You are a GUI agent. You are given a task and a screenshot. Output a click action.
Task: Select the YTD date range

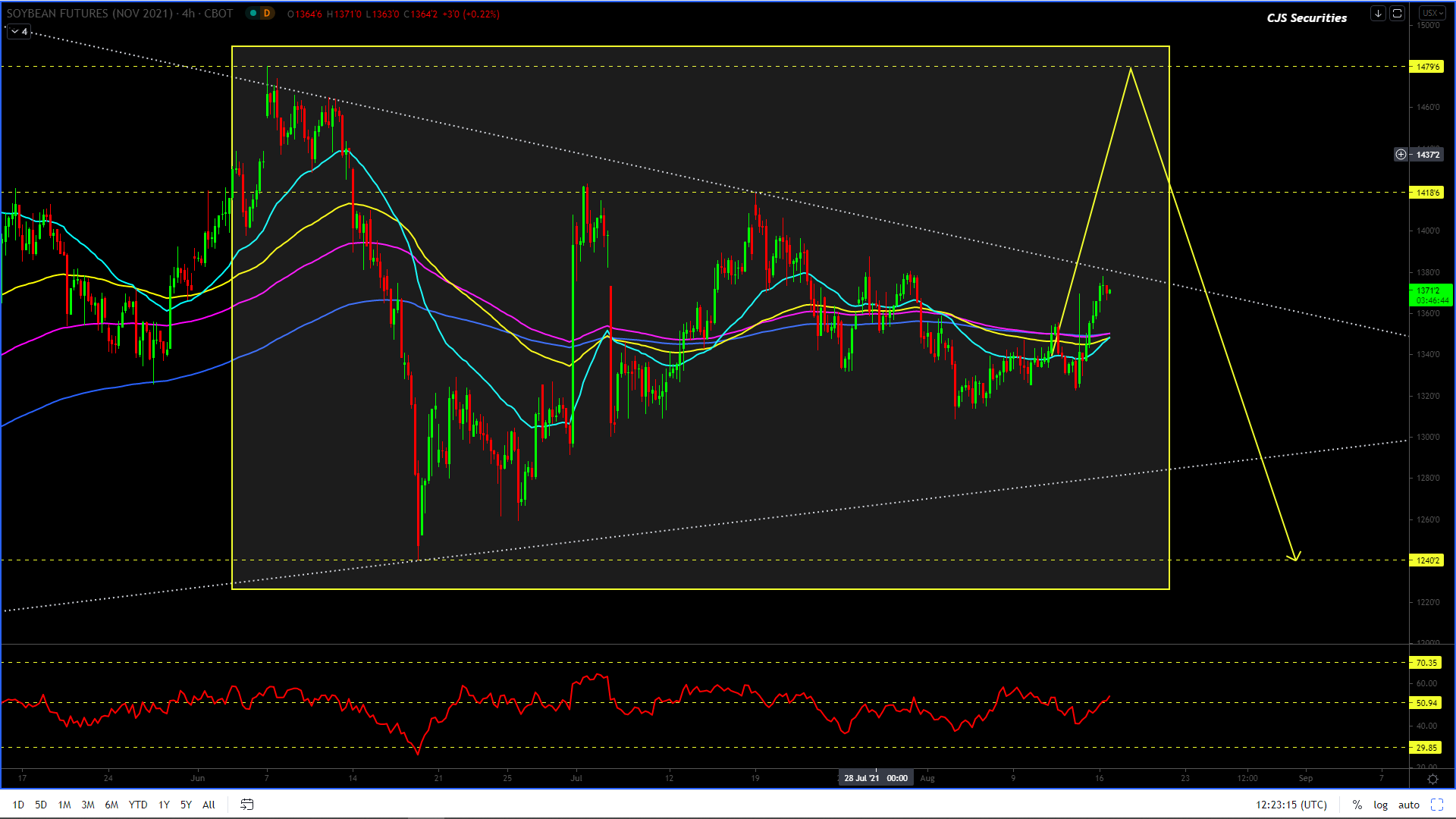138,805
